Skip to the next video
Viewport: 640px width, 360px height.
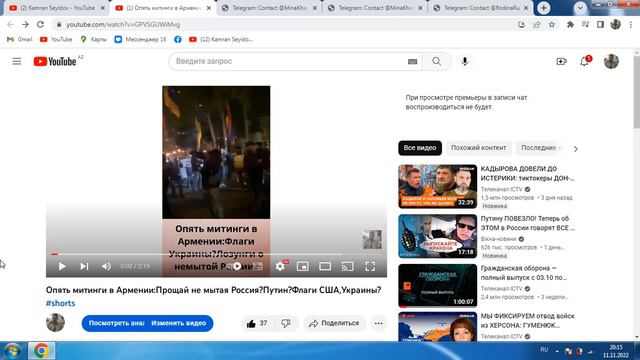coord(84,266)
